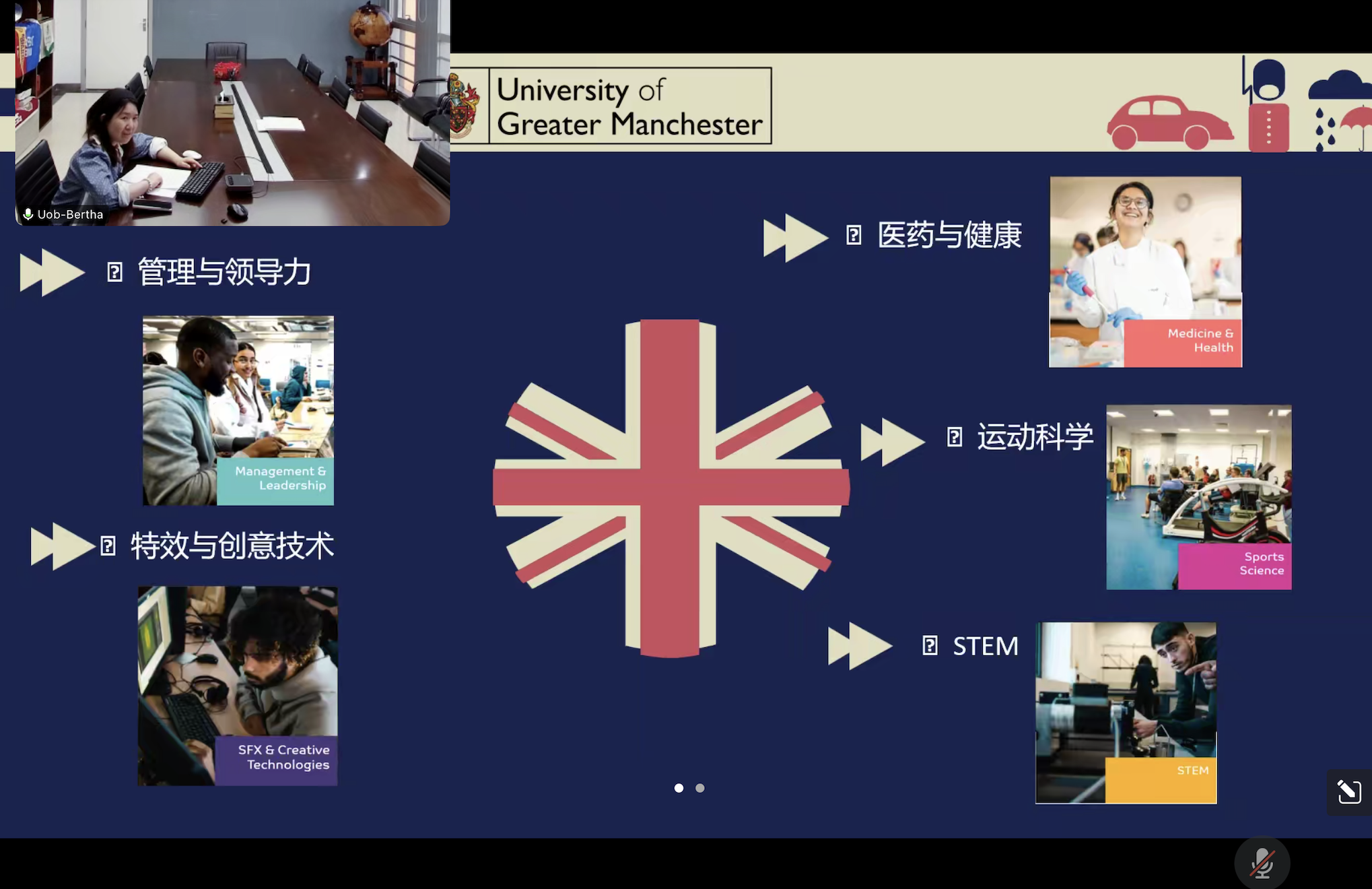Unmute the microphone button at bottom
Image resolution: width=1372 pixels, height=889 pixels.
(x=1262, y=863)
